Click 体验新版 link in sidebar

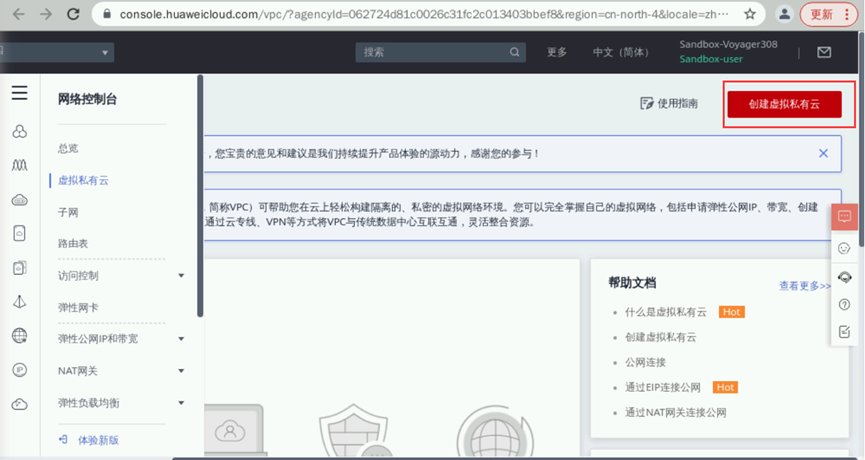point(98,440)
